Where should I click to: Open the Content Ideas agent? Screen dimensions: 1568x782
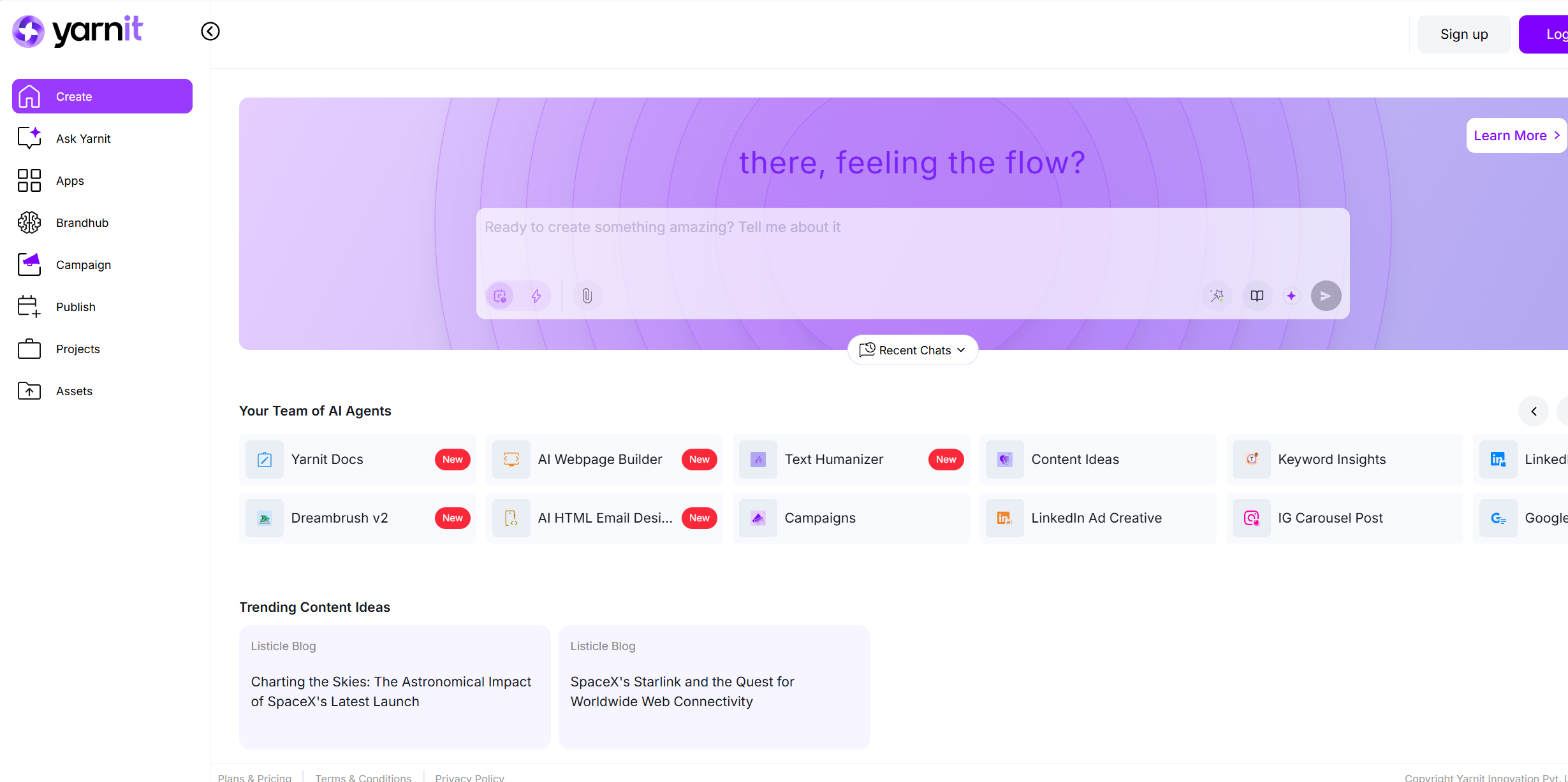click(x=1098, y=460)
